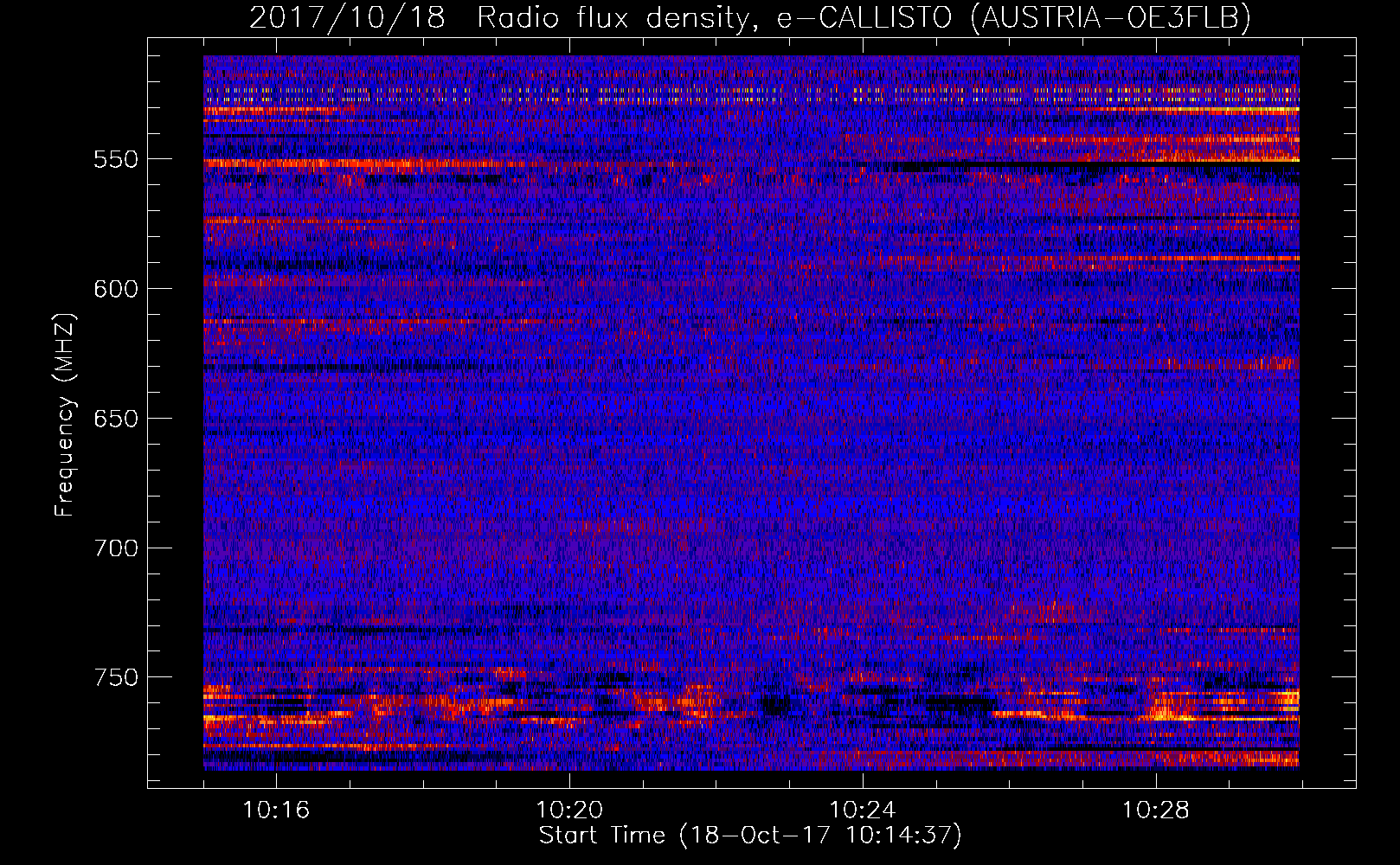
Task: Click the 'Start Time (18-Oct-17 10:14:37)' label
Action: [750, 835]
